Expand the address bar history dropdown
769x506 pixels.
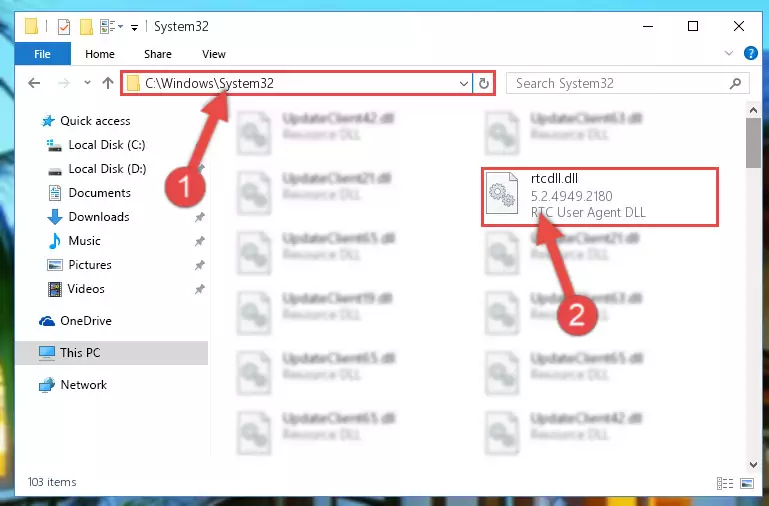coord(463,83)
